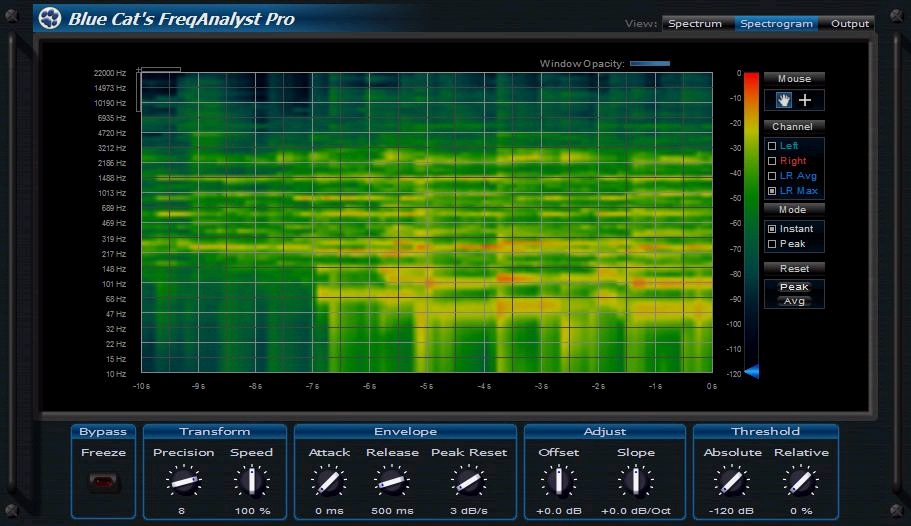Click the Transform section header
This screenshot has width=911, height=526.
[214, 432]
